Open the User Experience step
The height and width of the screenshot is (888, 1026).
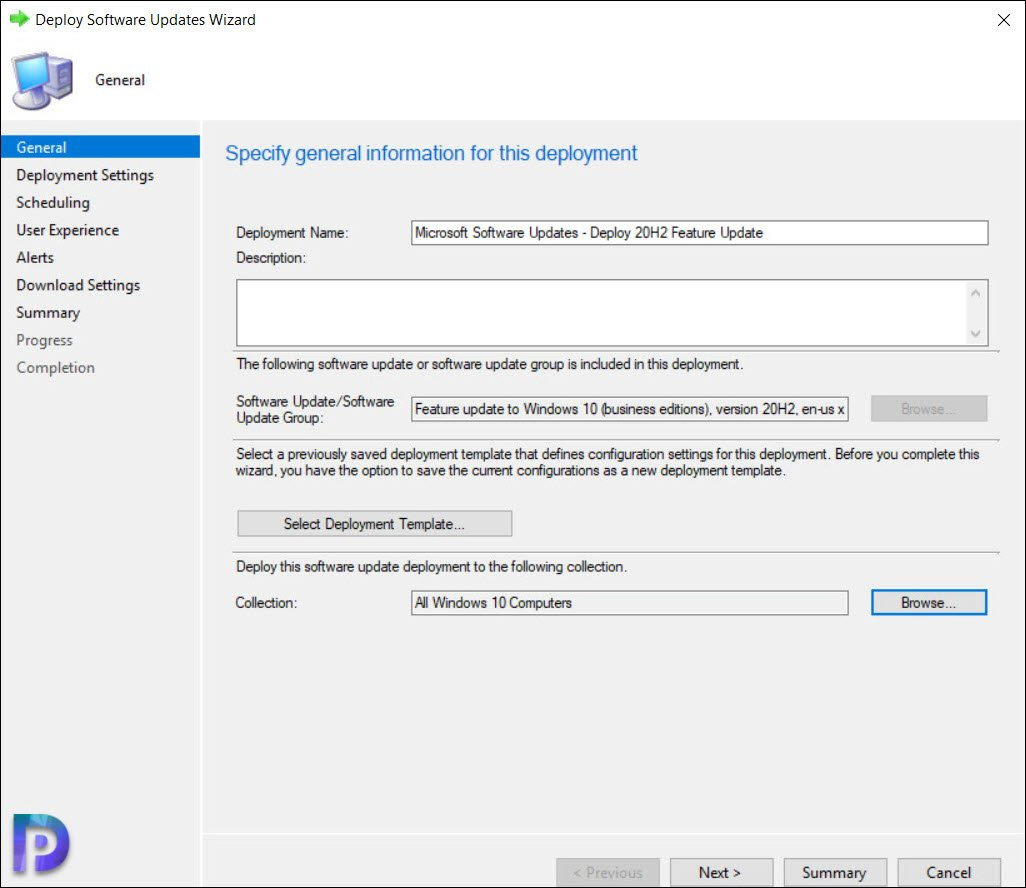pos(67,230)
